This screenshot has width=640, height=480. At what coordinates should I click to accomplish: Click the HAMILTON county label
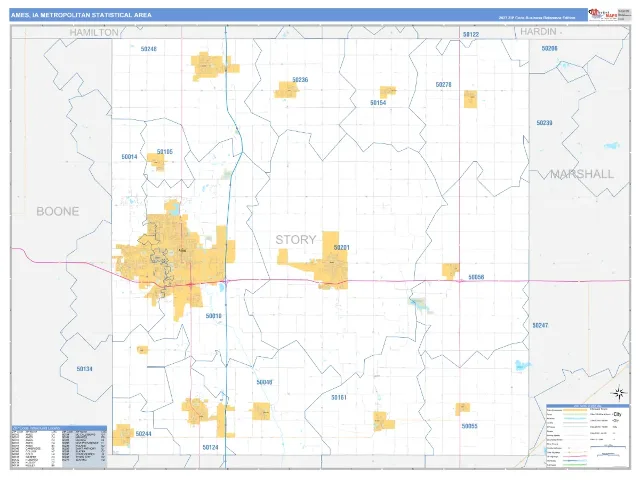94,32
